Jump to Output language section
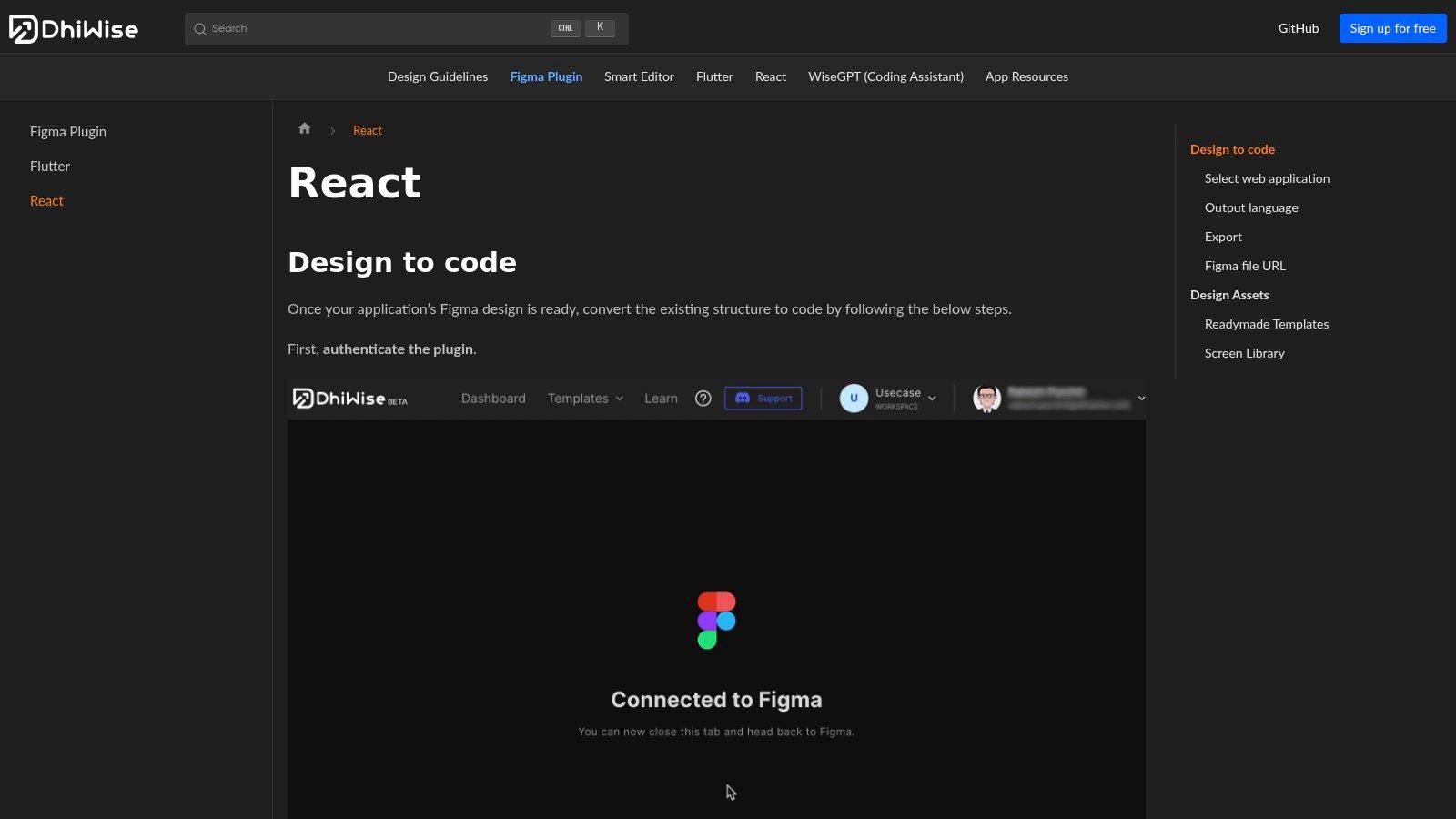 point(1251,207)
